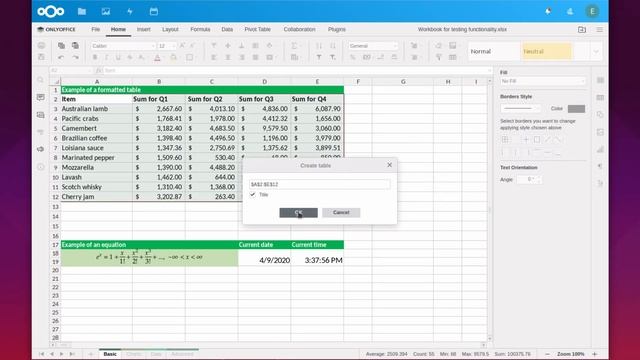This screenshot has height=360, width=640.
Task: Click the Paste toolbar icon
Action: coord(76,46)
